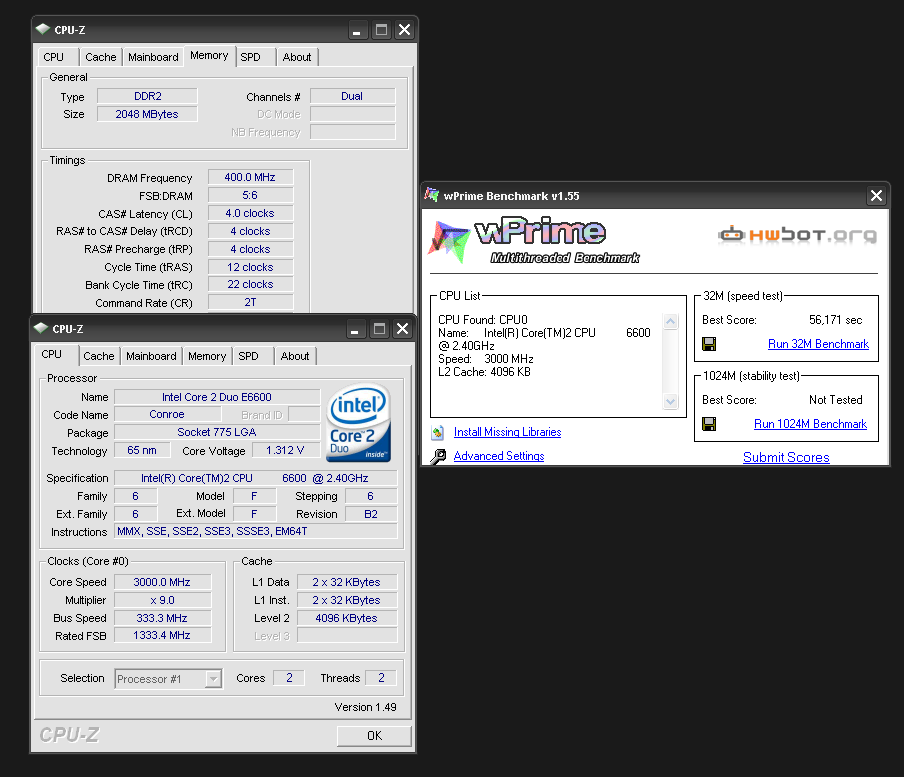904x777 pixels.
Task: Click the Technology 65 nm value
Action: 142,450
